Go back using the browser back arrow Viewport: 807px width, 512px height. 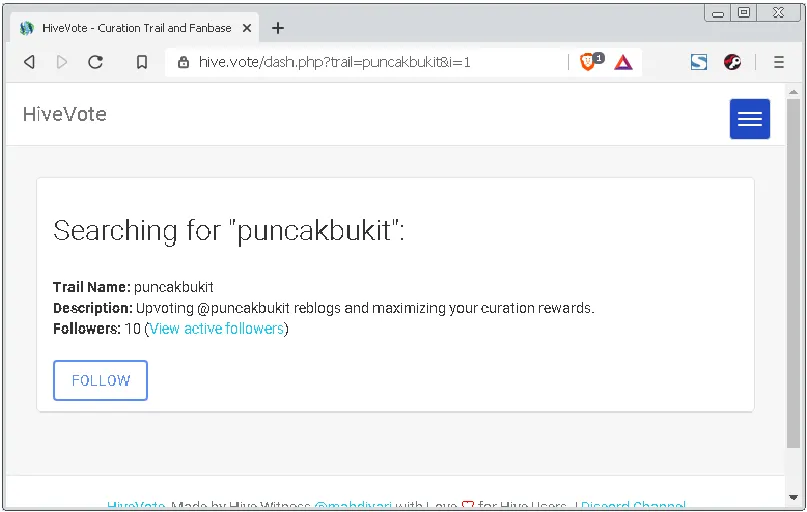coord(29,62)
